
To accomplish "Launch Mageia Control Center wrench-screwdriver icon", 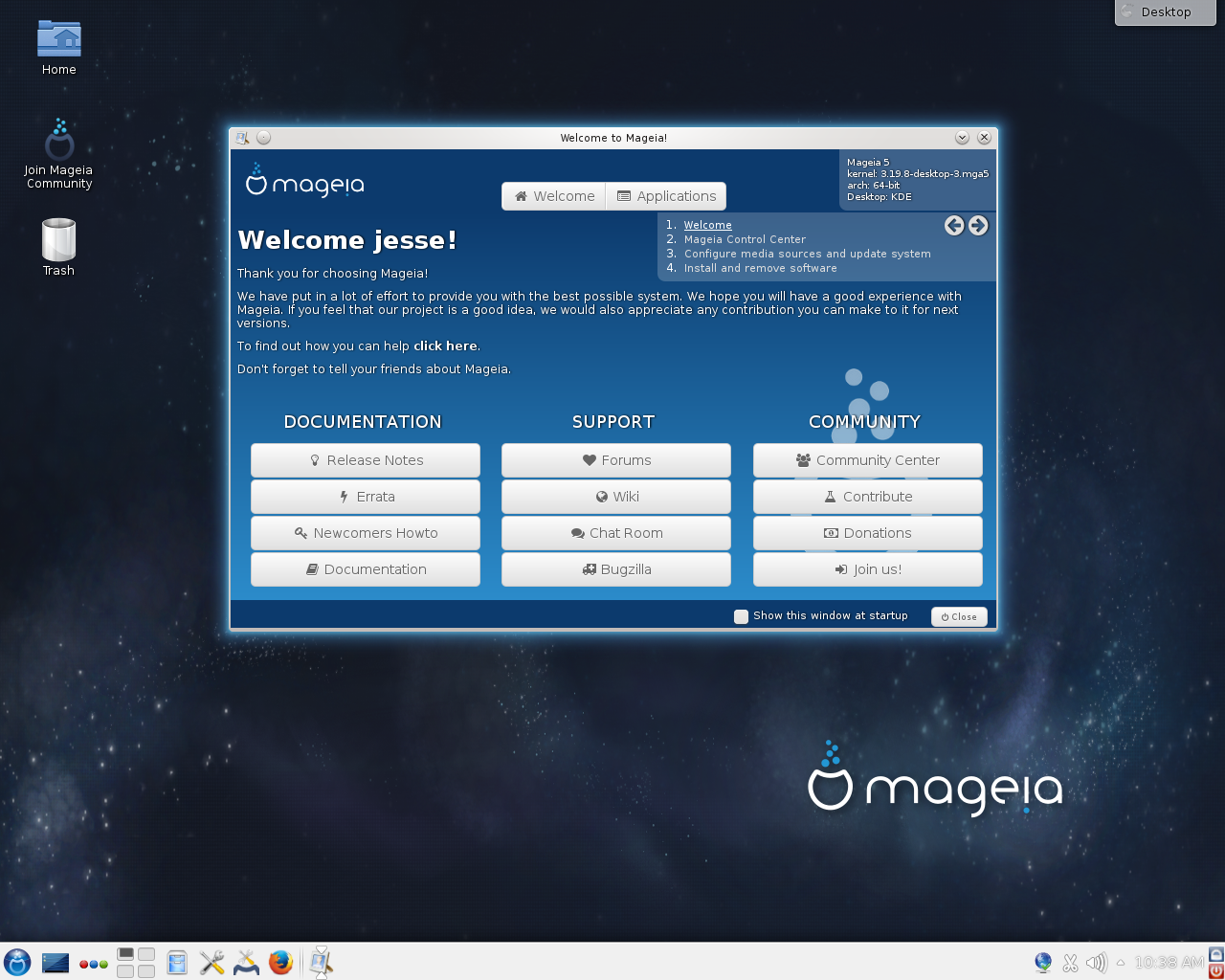I will (212, 962).
